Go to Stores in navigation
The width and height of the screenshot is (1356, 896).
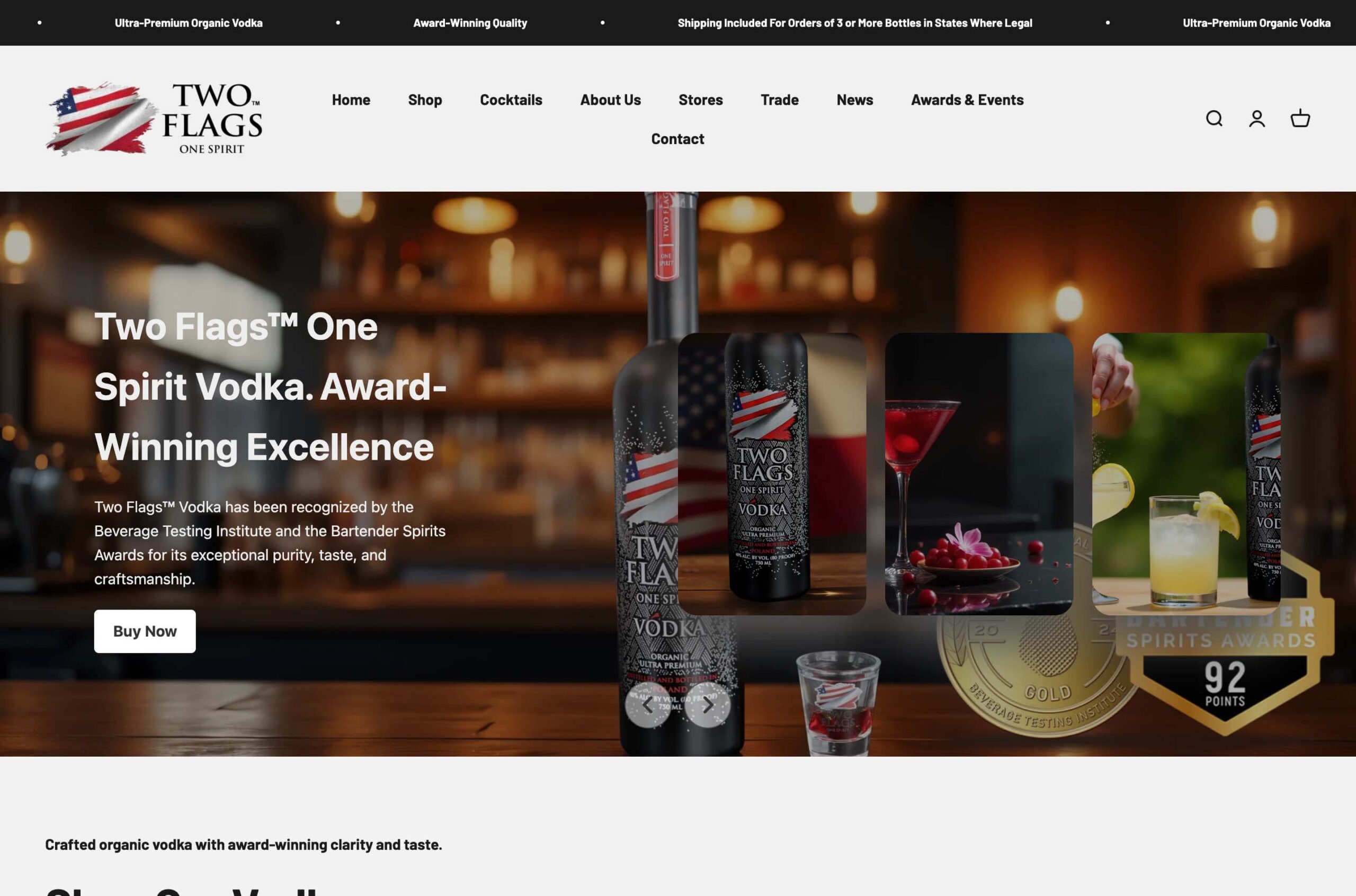[701, 100]
